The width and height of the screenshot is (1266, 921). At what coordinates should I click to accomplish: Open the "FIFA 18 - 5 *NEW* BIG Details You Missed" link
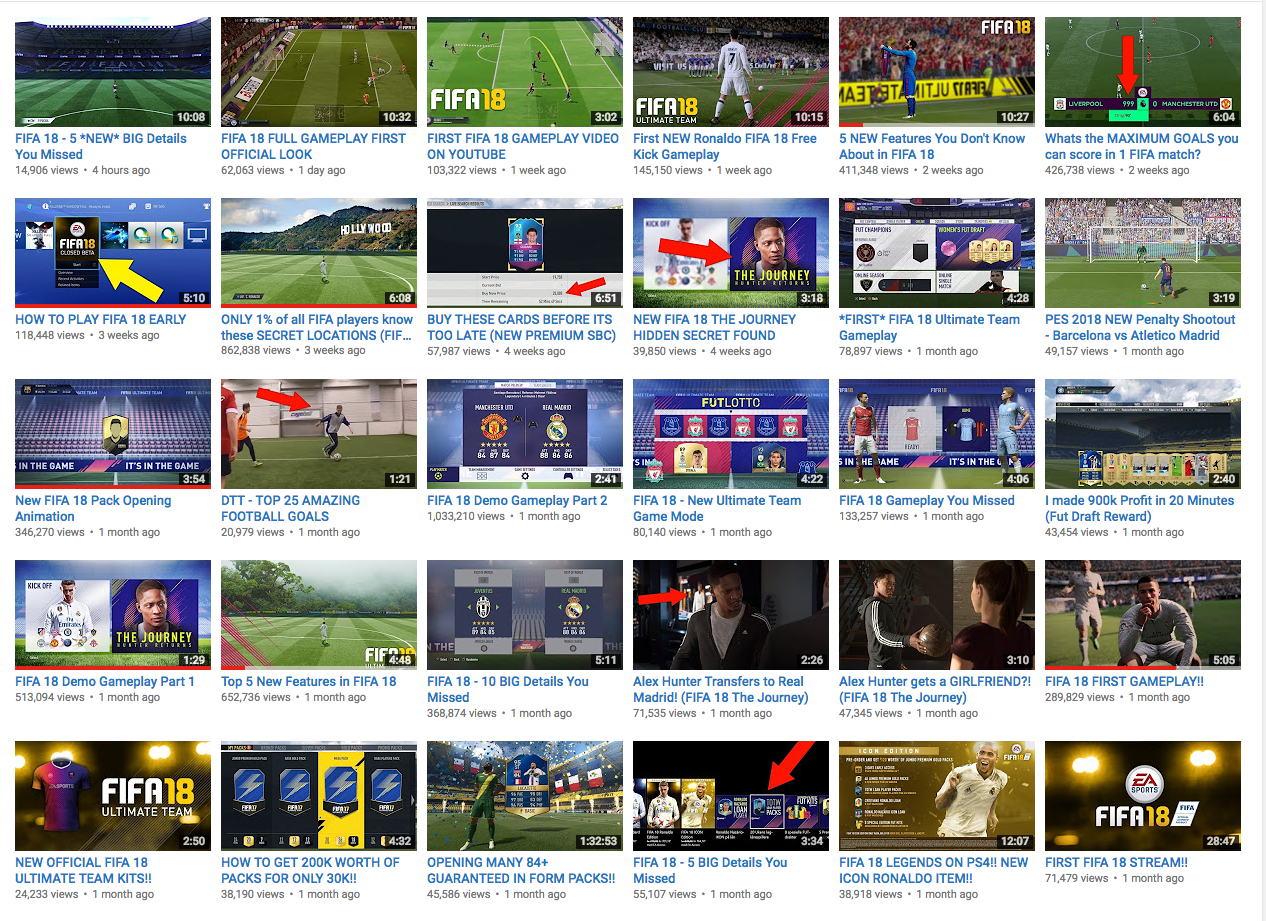(x=99, y=146)
